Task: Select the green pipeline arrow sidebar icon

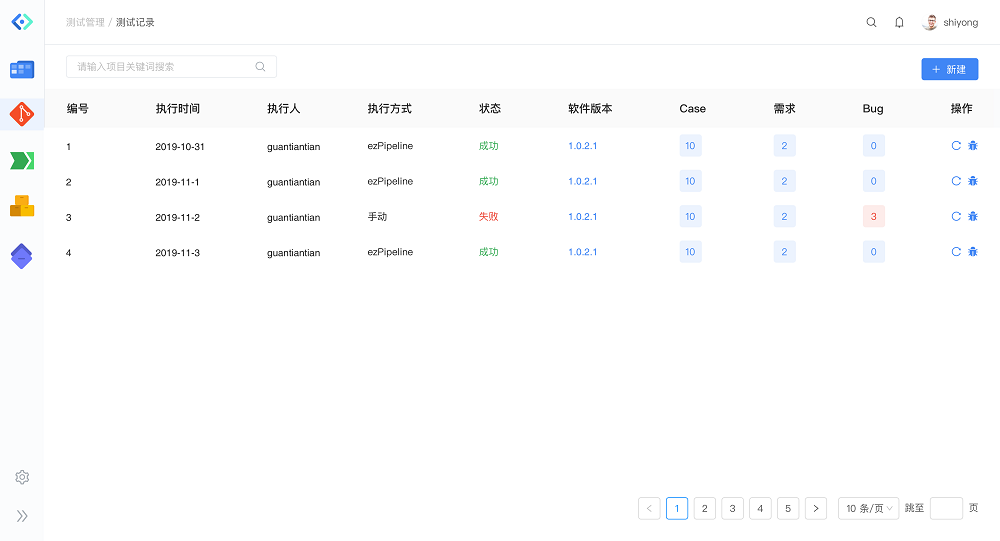Action: pos(21,160)
